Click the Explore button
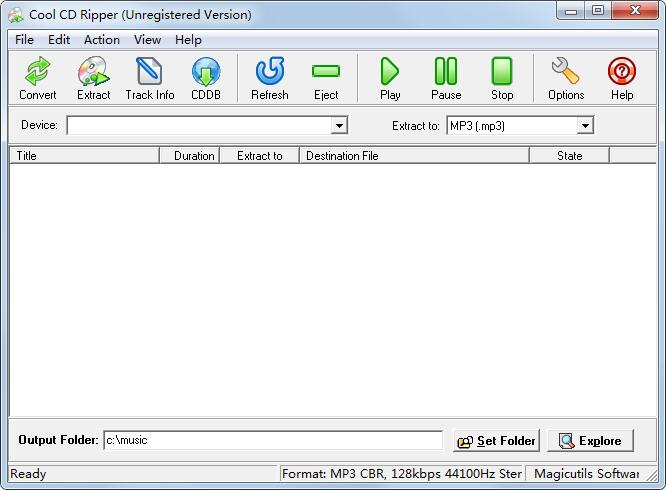The width and height of the screenshot is (666, 490). click(590, 441)
